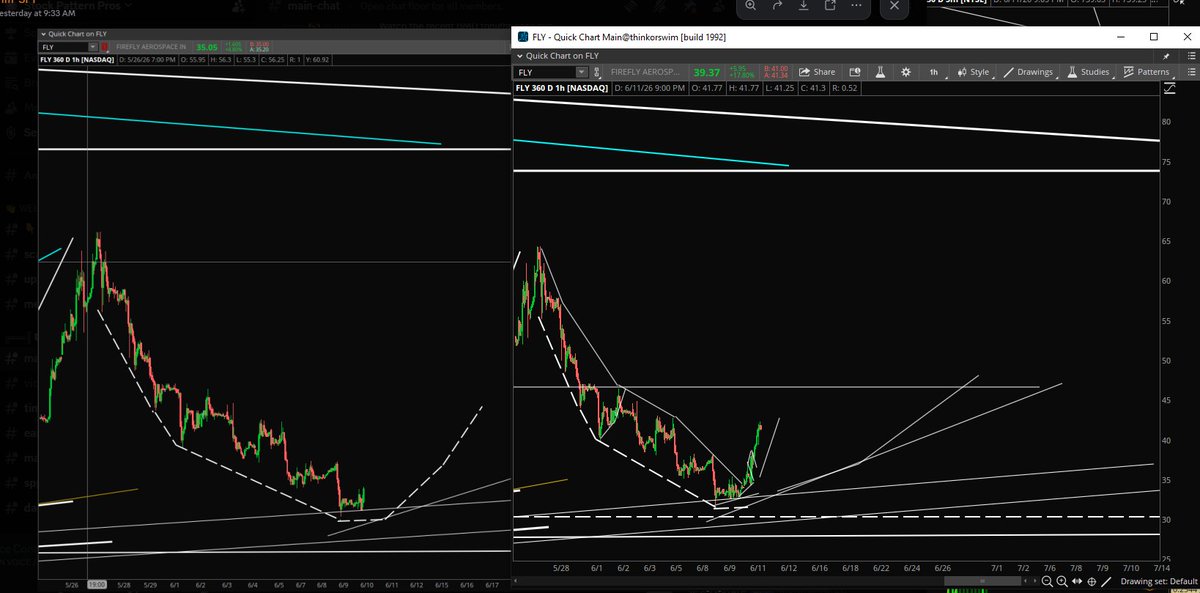Viewport: 1200px width, 593px height.
Task: Click red link icon in left chart
Action: 104,47
